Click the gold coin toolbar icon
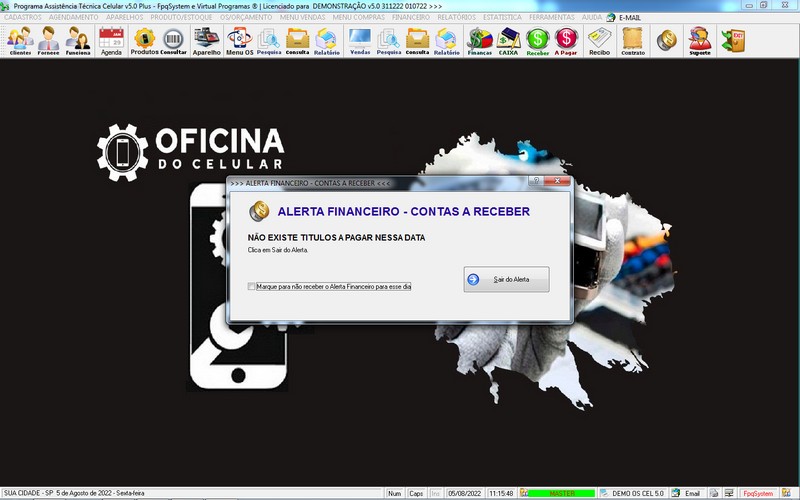Viewport: 800px width, 500px height. pyautogui.click(x=666, y=40)
